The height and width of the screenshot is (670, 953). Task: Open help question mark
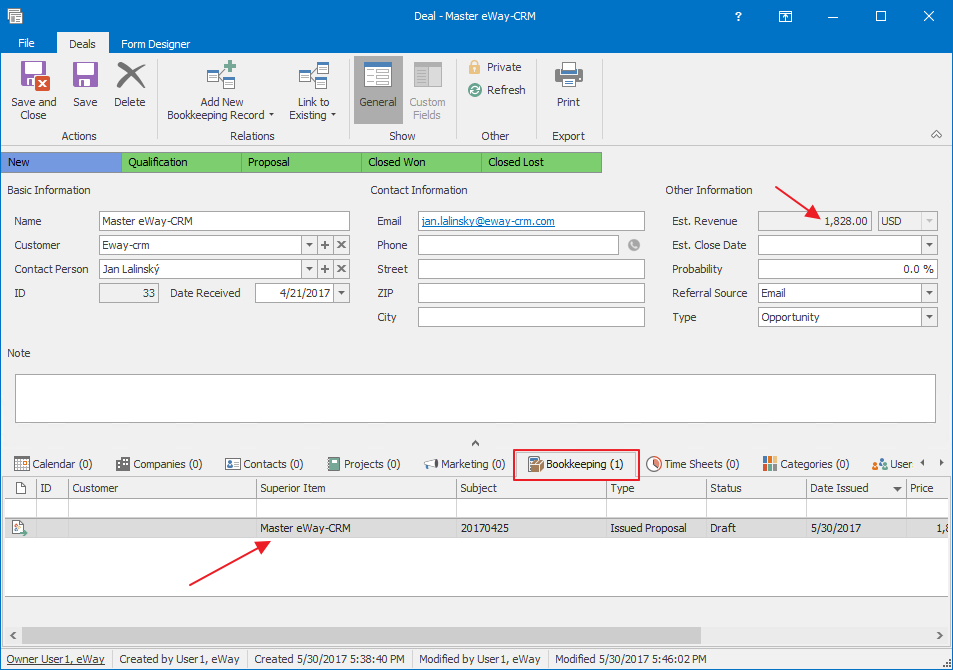point(738,16)
